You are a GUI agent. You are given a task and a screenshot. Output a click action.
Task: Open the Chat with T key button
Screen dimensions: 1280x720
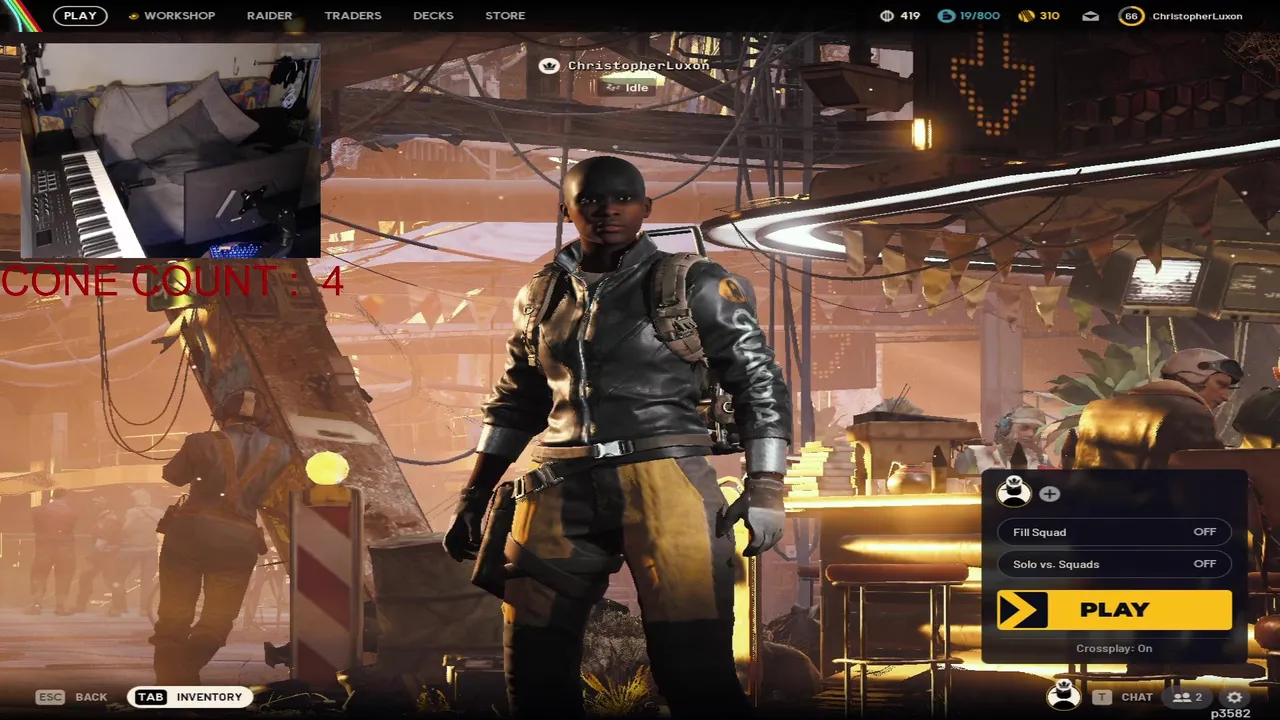1122,697
